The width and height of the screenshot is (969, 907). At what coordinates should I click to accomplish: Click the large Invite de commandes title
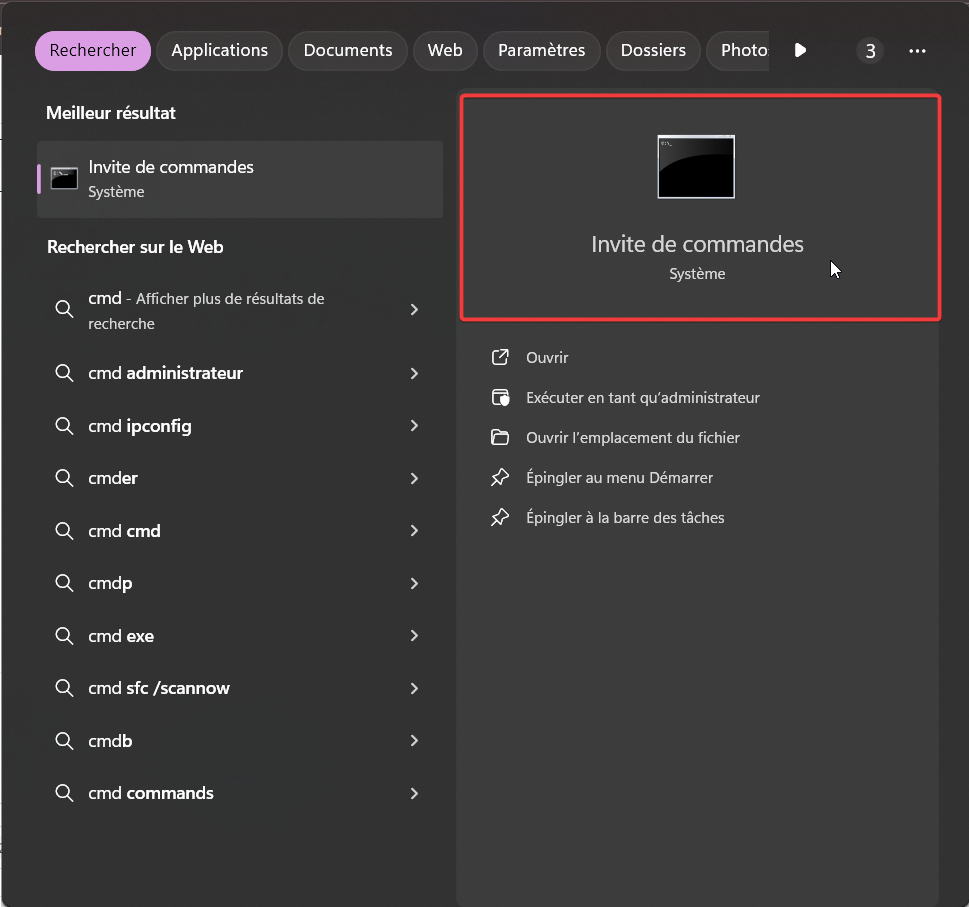[697, 245]
